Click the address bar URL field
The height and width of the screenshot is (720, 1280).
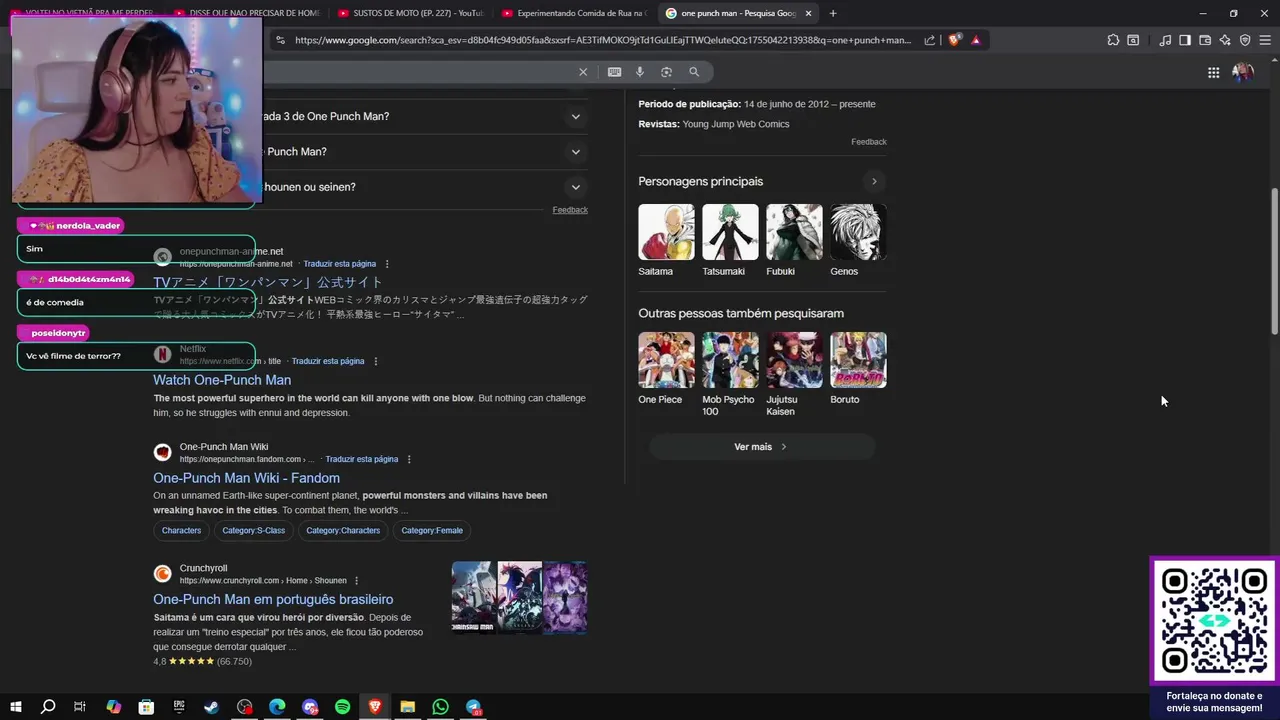[603, 40]
